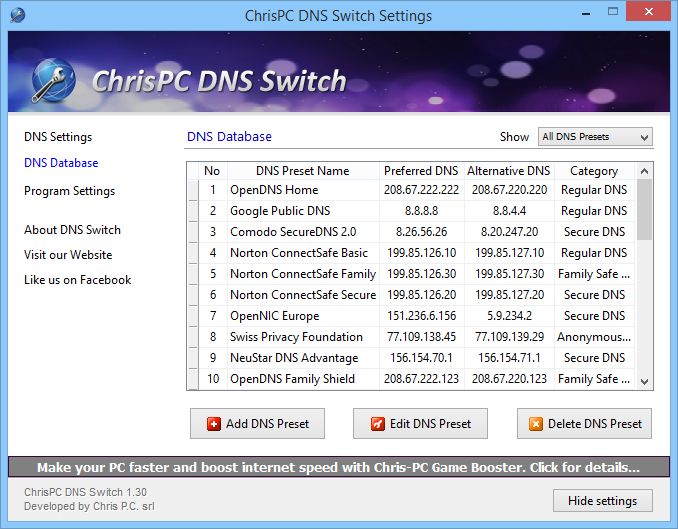Click preferred DNS 77.109.138.45
Image resolution: width=678 pixels, height=529 pixels.
coord(422,337)
